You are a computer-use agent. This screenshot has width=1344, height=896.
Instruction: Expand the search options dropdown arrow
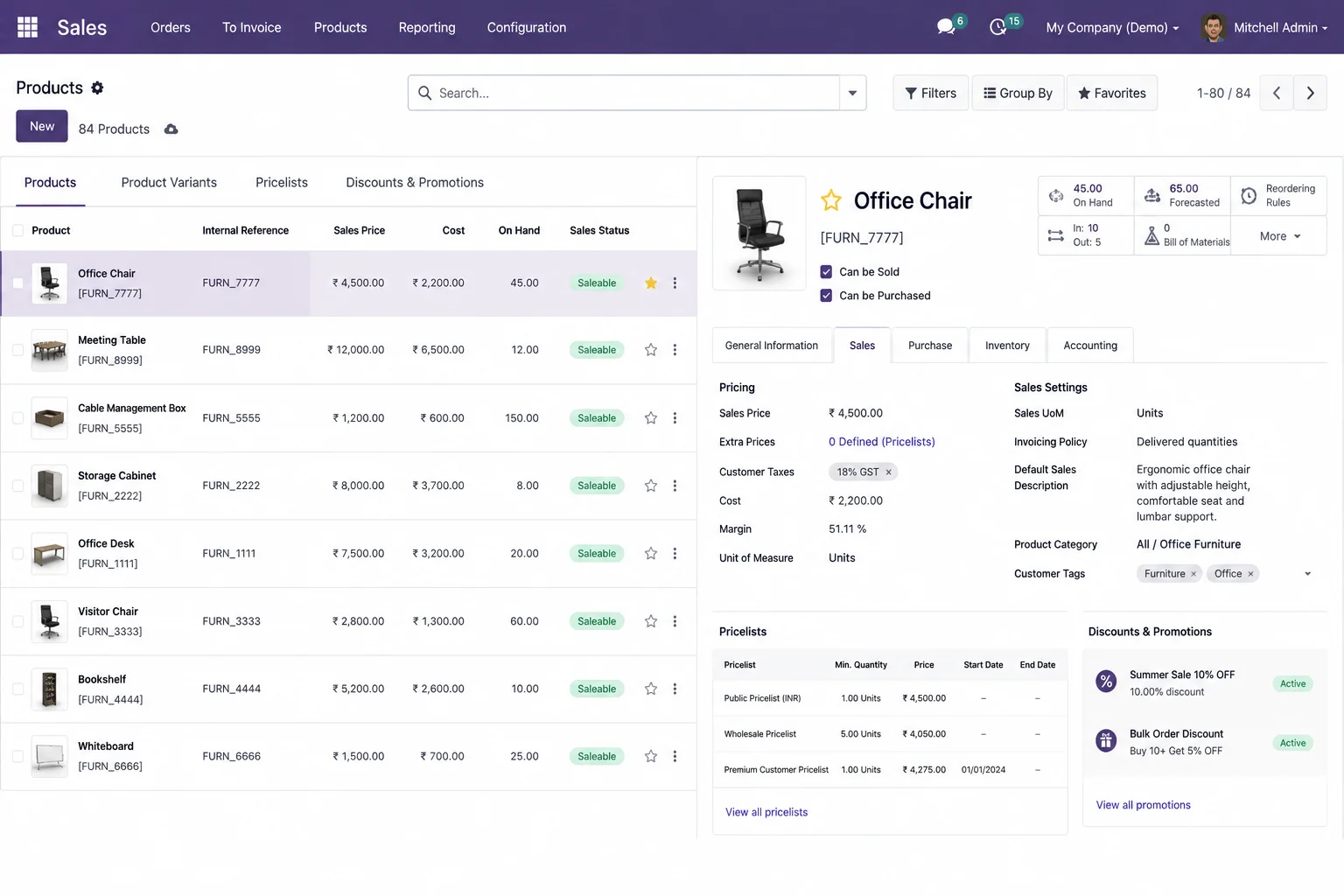852,93
